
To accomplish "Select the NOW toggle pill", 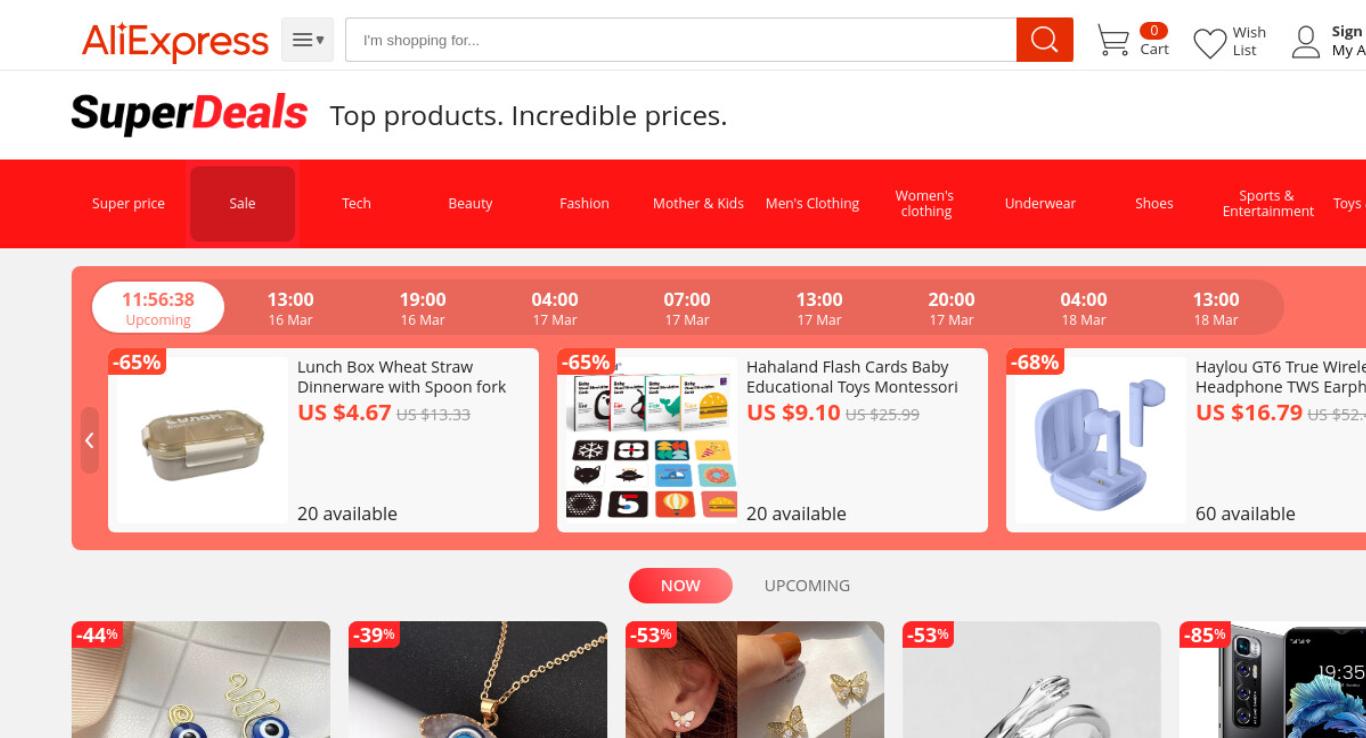I will pyautogui.click(x=680, y=586).
